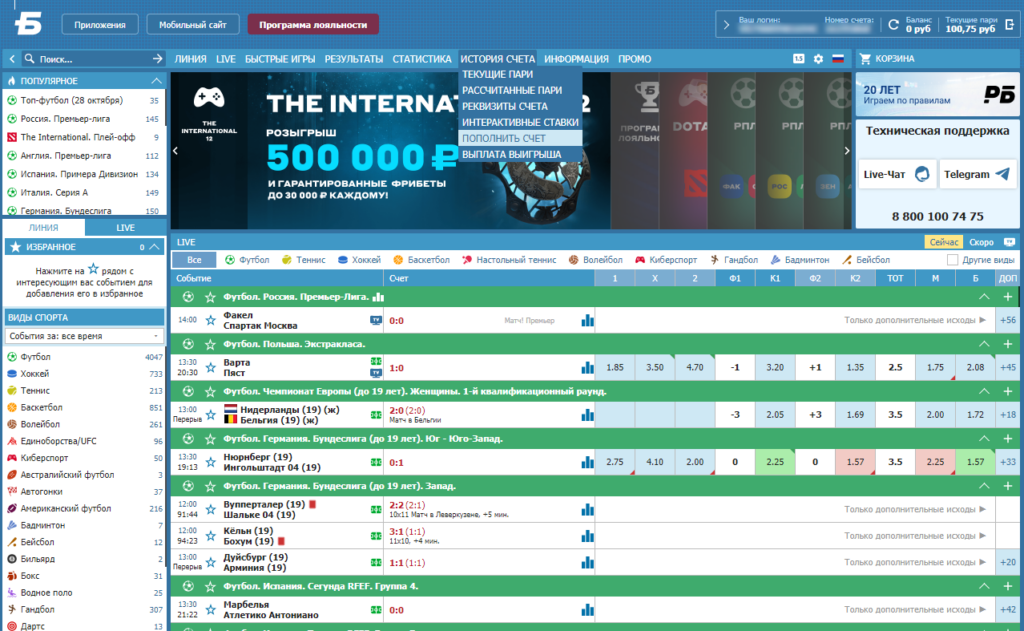Refresh the account balance
The height and width of the screenshot is (631, 1024).
pos(893,25)
